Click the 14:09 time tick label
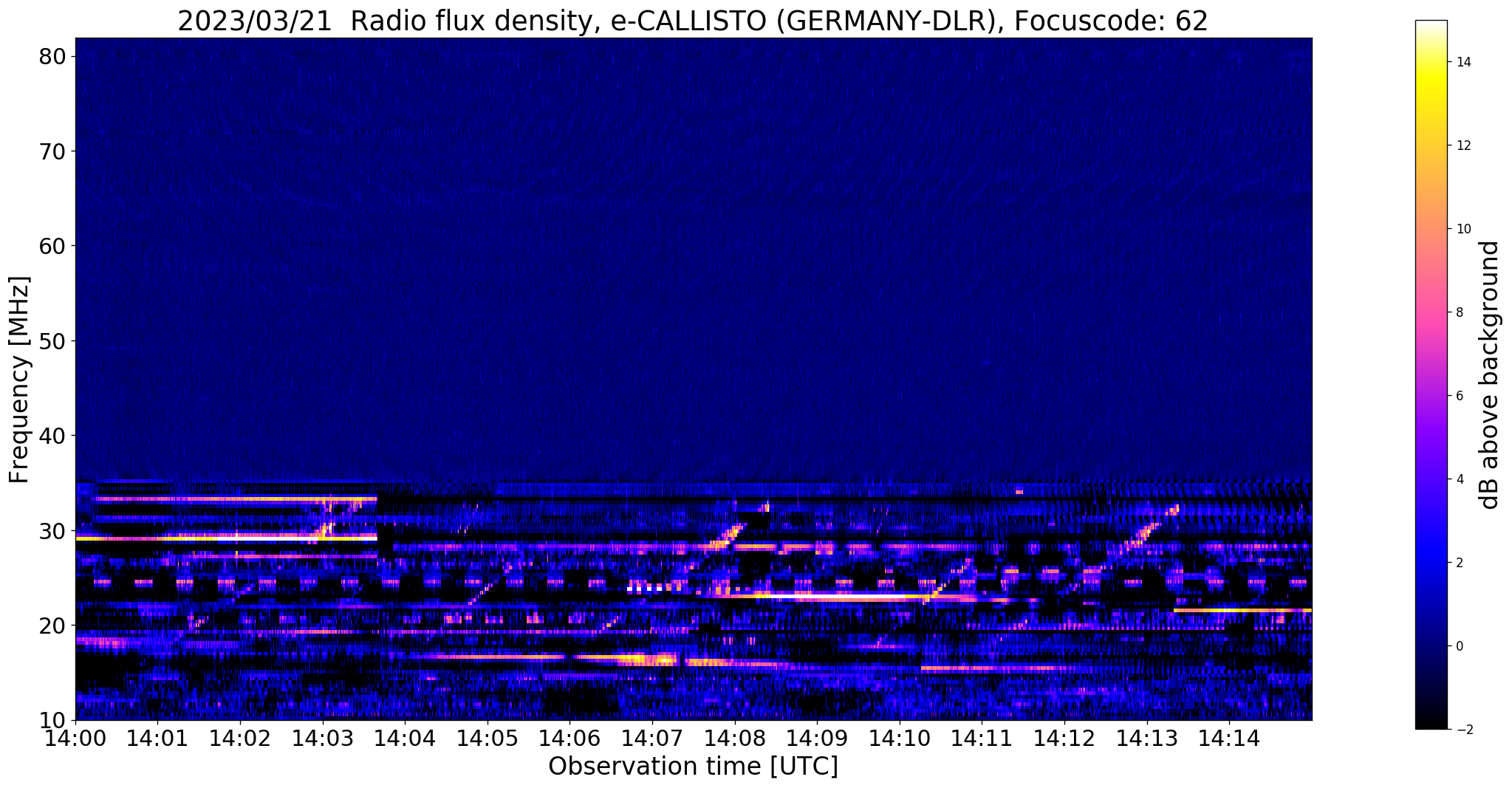The image size is (1512, 788). pos(817,737)
